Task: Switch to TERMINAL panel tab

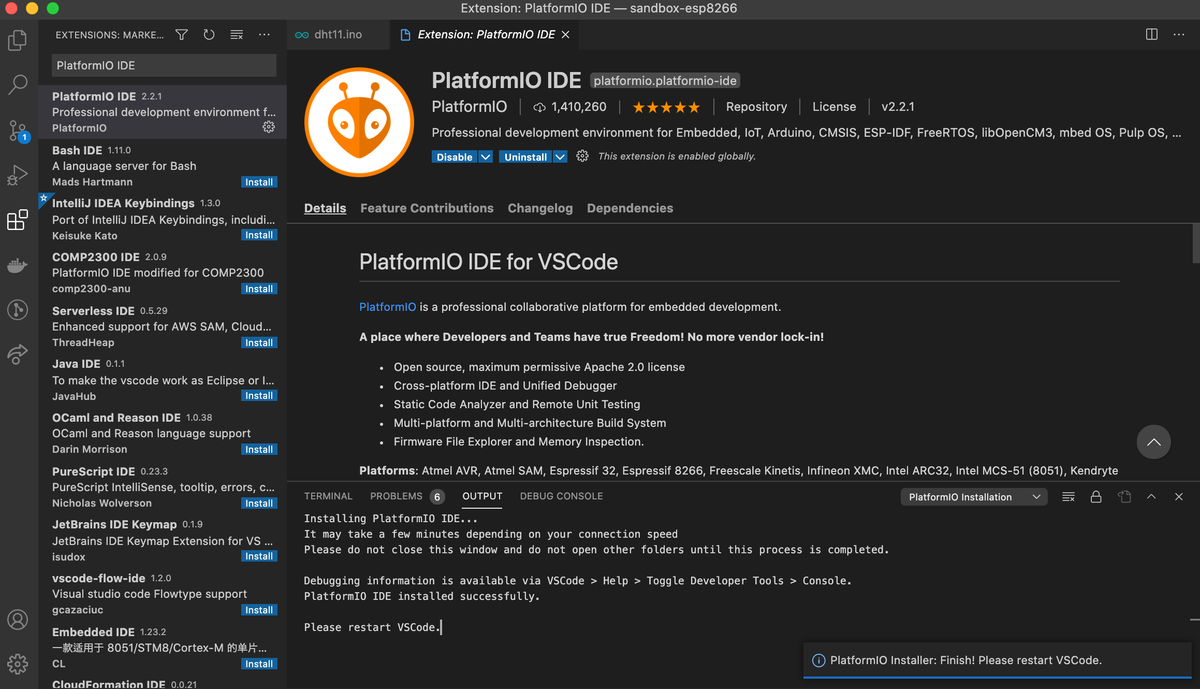Action: pyautogui.click(x=328, y=496)
